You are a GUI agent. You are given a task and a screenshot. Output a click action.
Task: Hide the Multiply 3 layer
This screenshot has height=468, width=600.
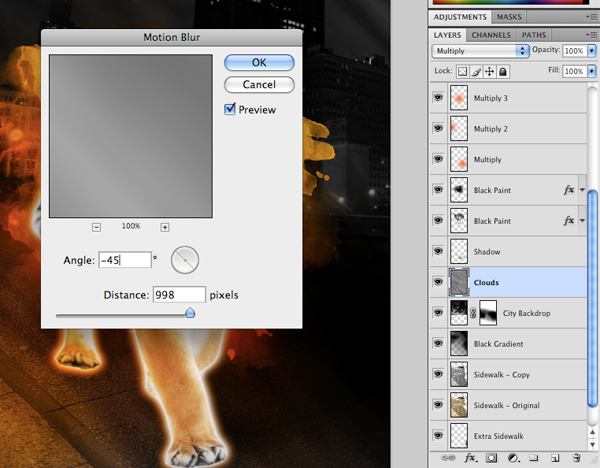438,98
